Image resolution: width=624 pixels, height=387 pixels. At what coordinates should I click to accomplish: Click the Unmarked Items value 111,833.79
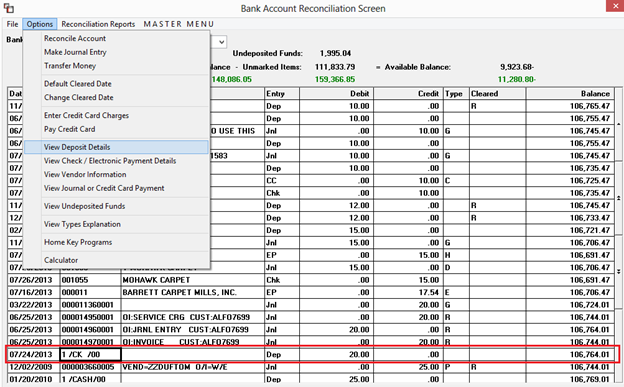tap(335, 67)
